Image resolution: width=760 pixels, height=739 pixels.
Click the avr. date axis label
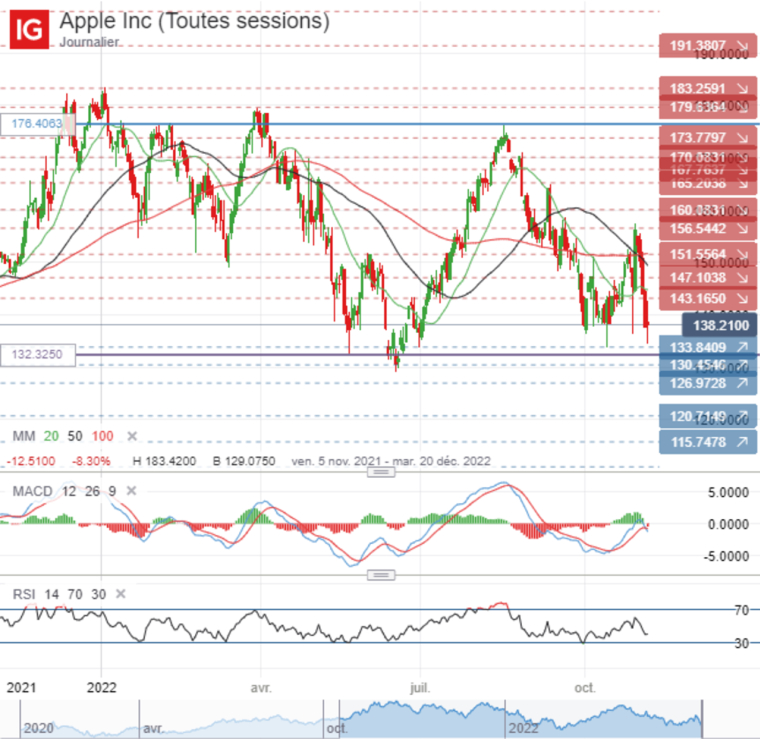tap(261, 688)
